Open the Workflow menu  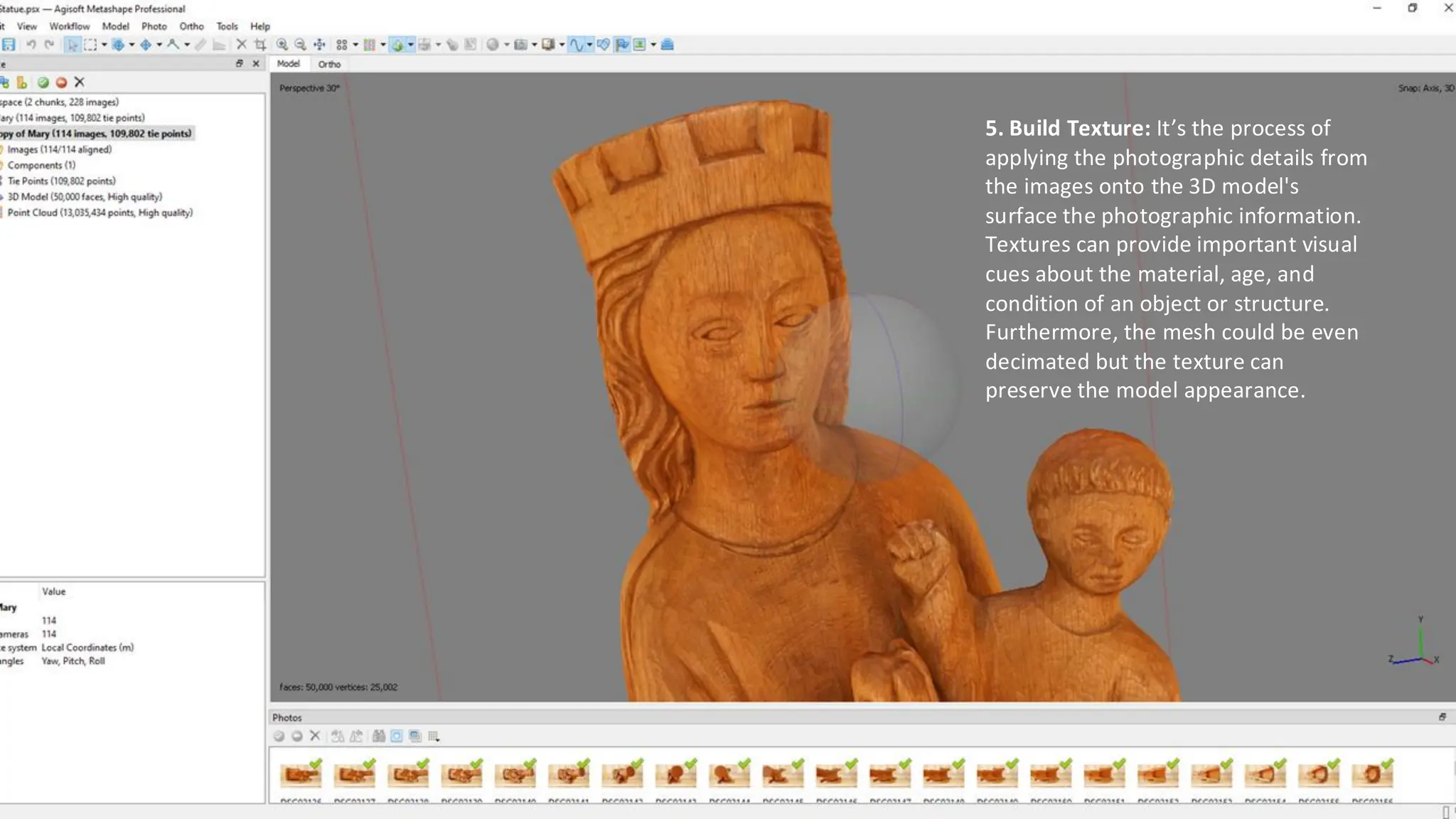click(69, 26)
